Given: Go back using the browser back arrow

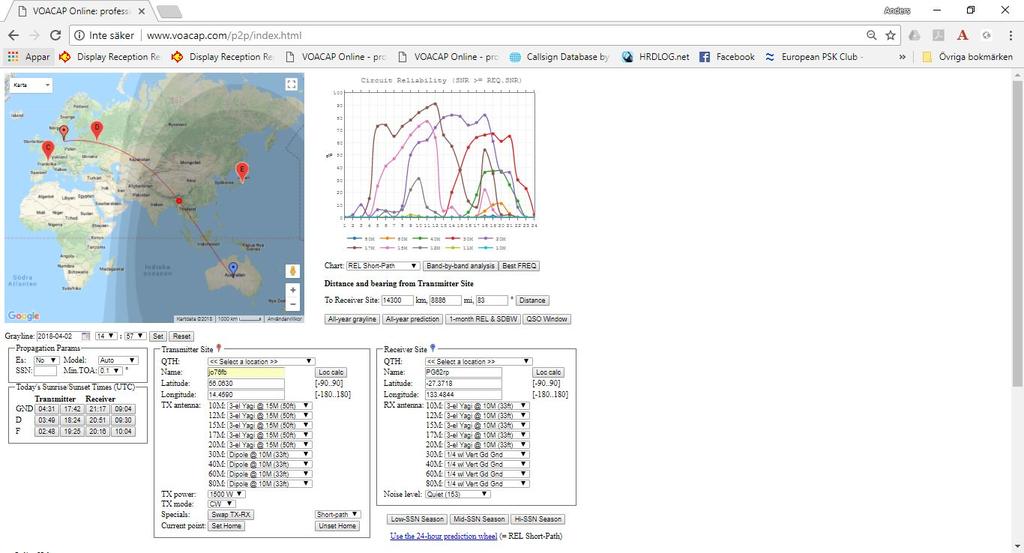Looking at the screenshot, I should 13,35.
